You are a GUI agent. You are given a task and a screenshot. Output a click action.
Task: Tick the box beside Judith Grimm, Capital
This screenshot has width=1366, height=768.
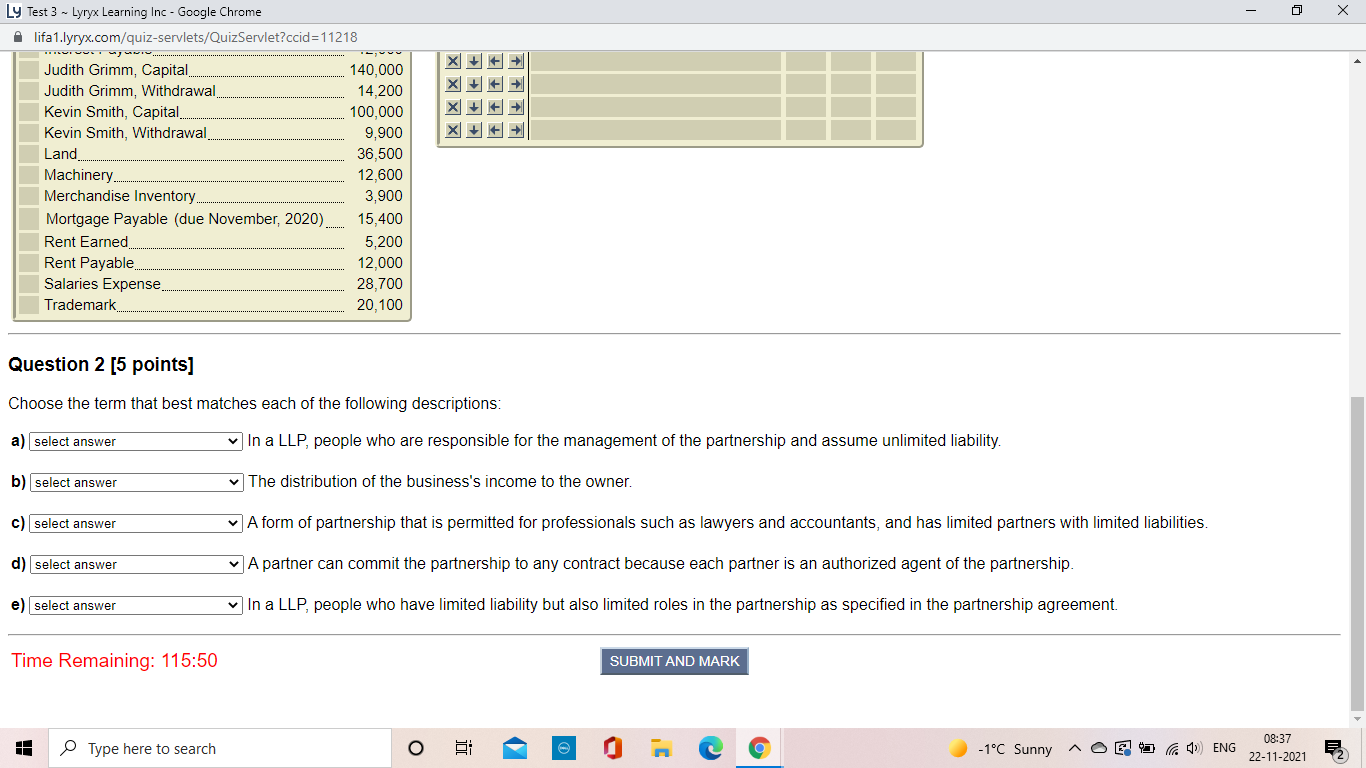(28, 70)
